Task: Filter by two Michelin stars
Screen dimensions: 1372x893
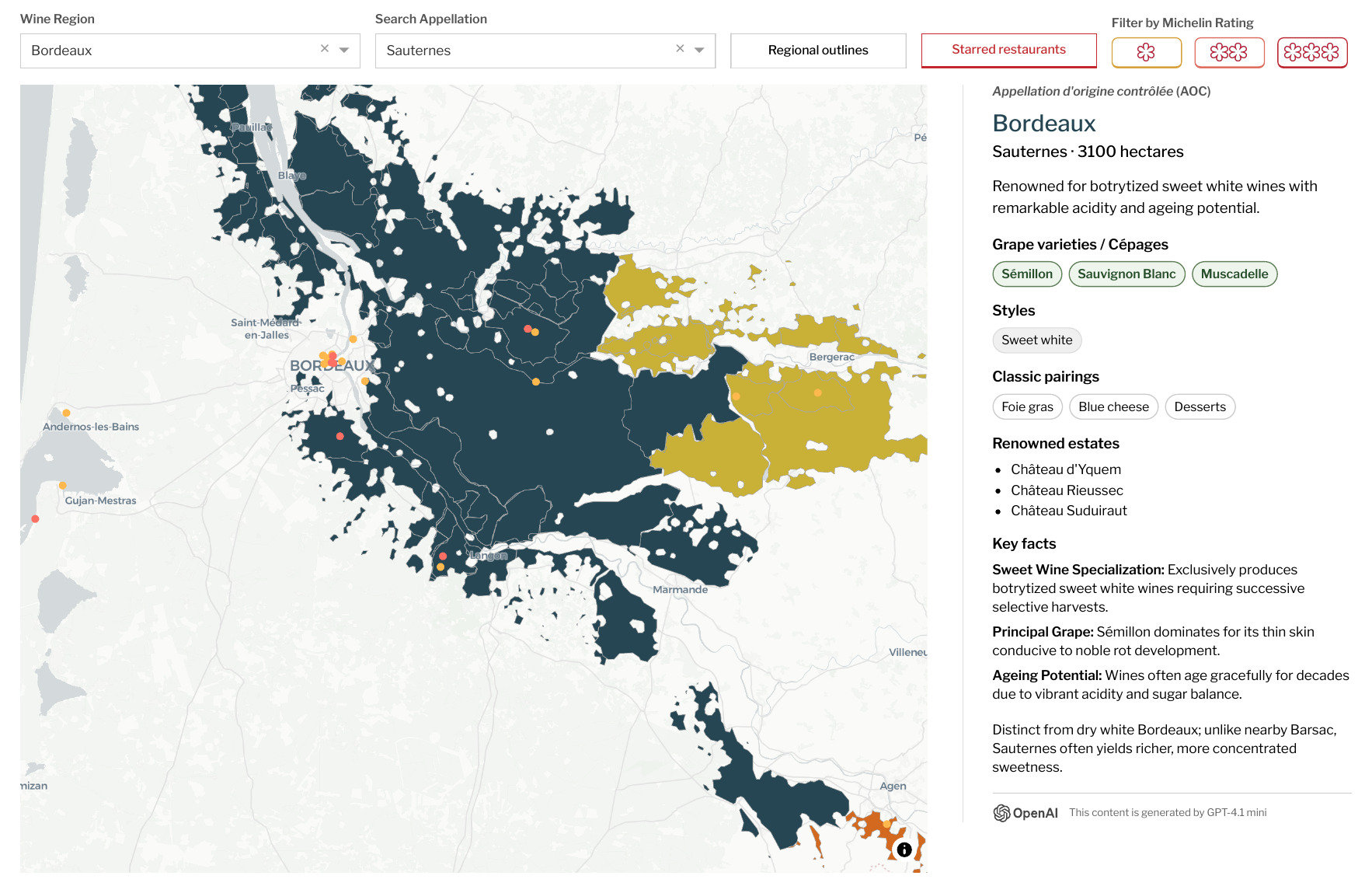Action: pyautogui.click(x=1229, y=52)
